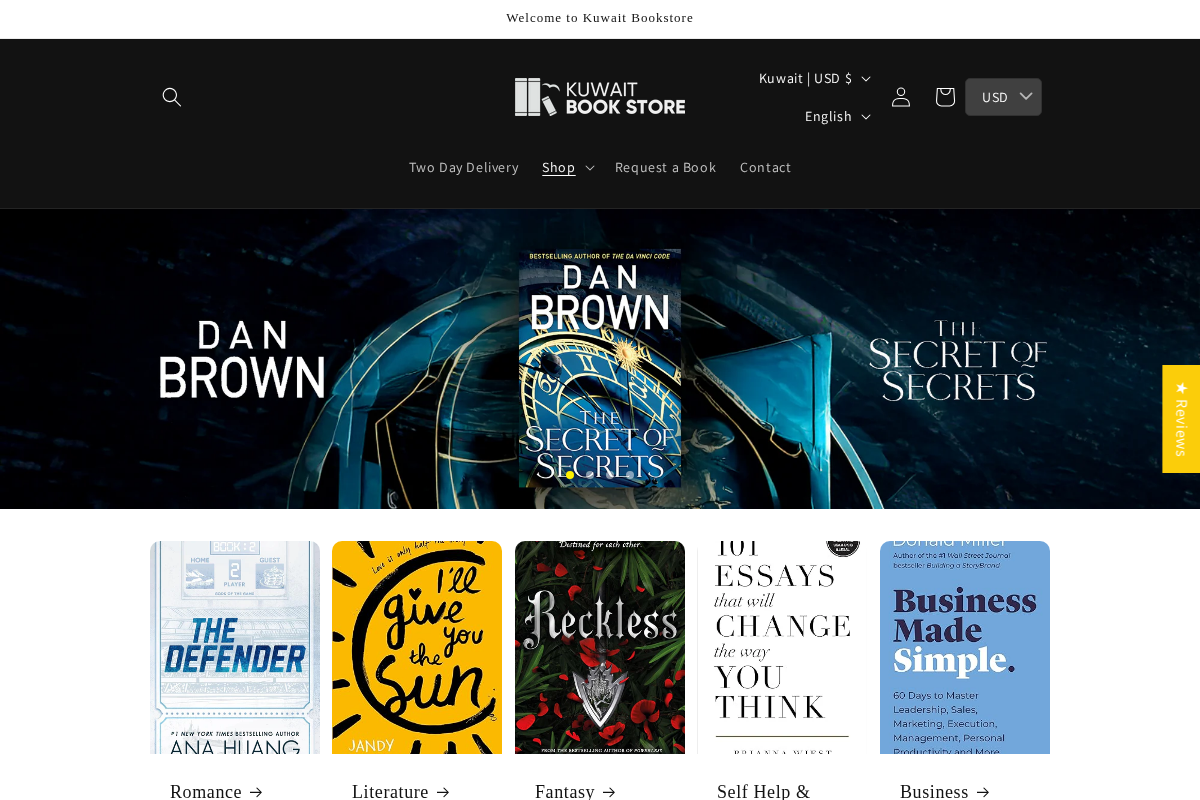This screenshot has width=1200, height=800.
Task: Open the English language selector
Action: [836, 116]
